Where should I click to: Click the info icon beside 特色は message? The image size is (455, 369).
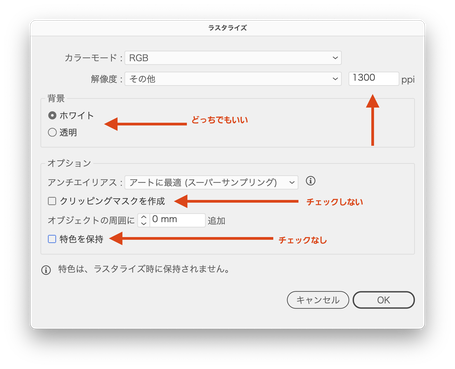(46, 270)
